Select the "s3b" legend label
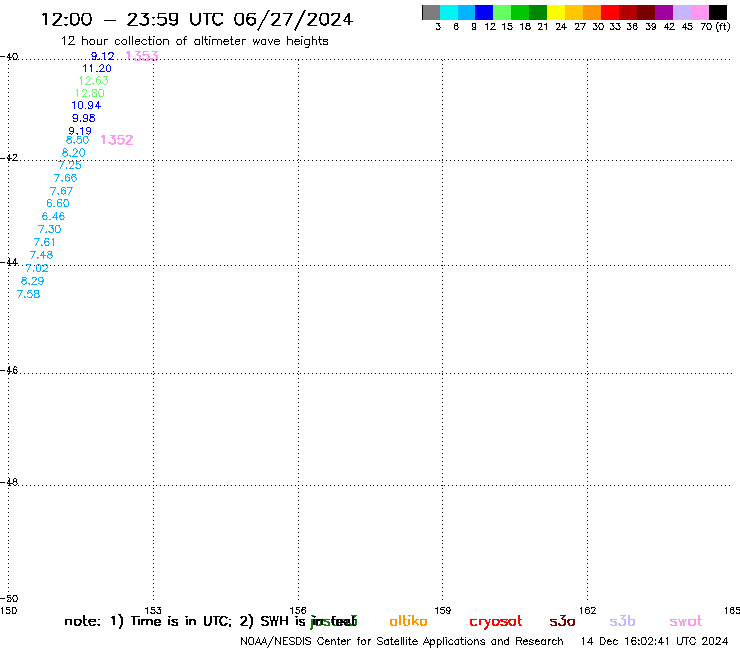The image size is (740, 650). pos(622,621)
